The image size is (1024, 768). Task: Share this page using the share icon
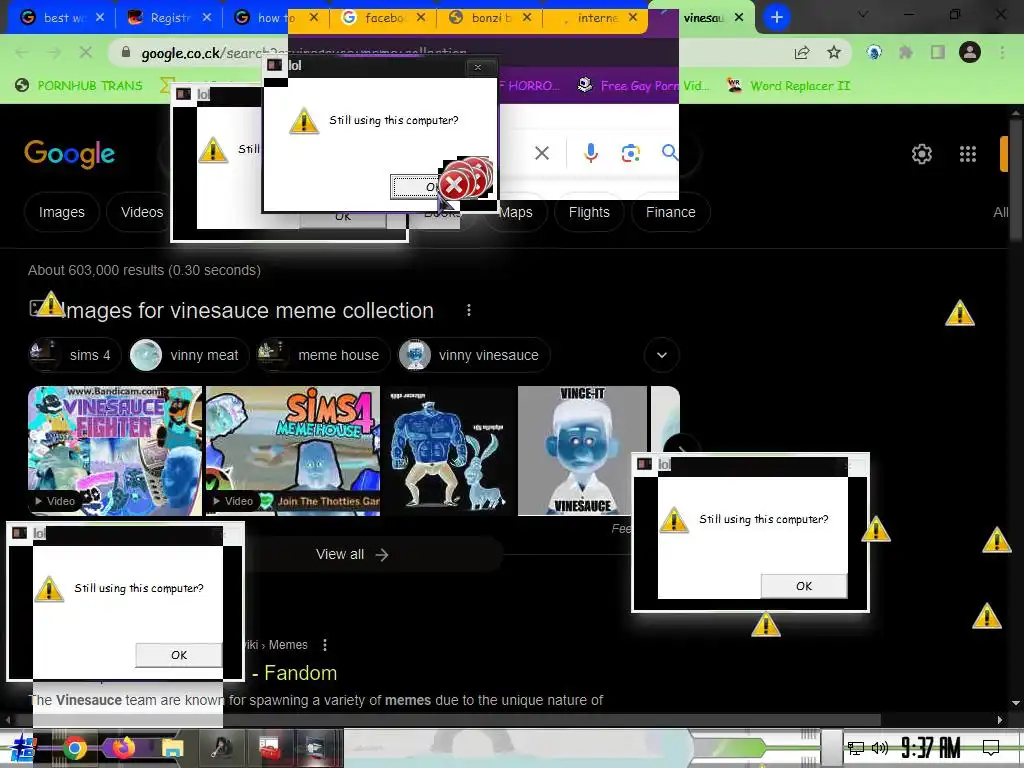tap(802, 52)
